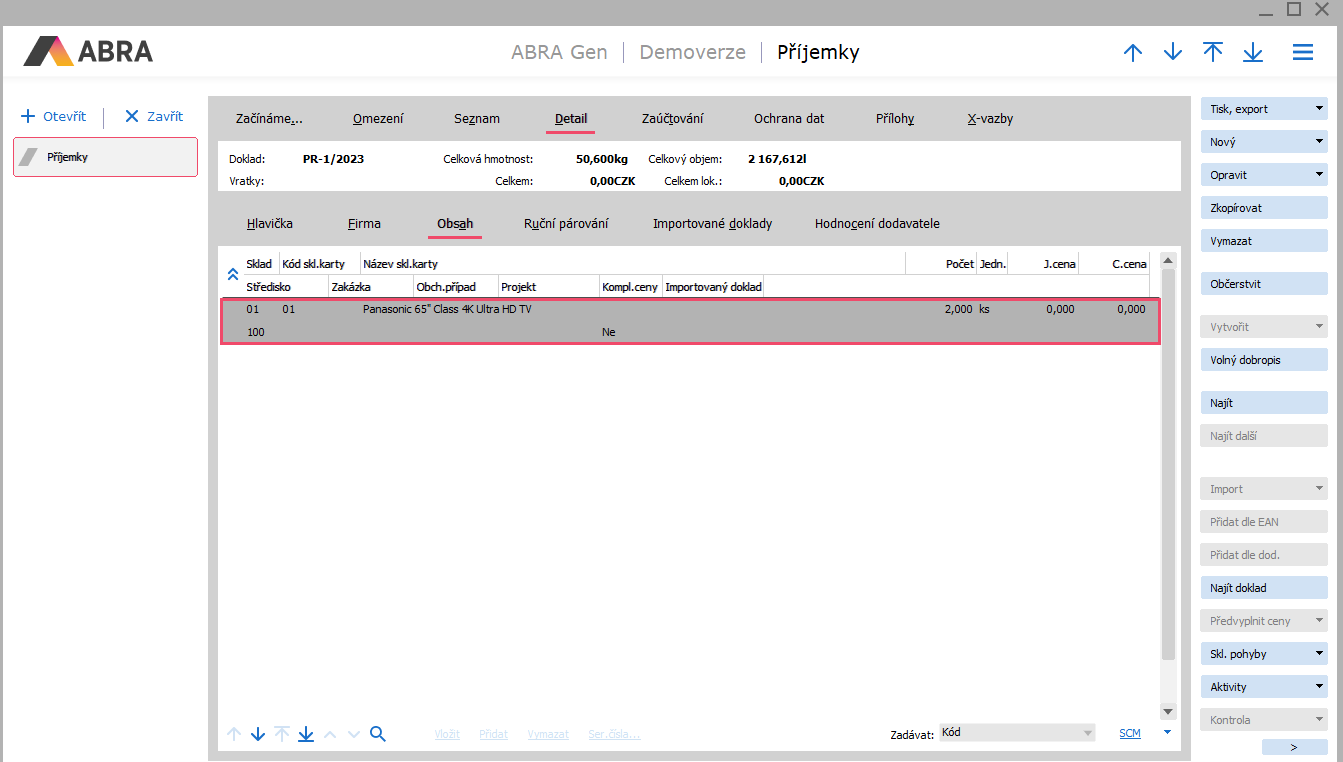
Task: Select the Obsah subtab
Action: click(455, 223)
